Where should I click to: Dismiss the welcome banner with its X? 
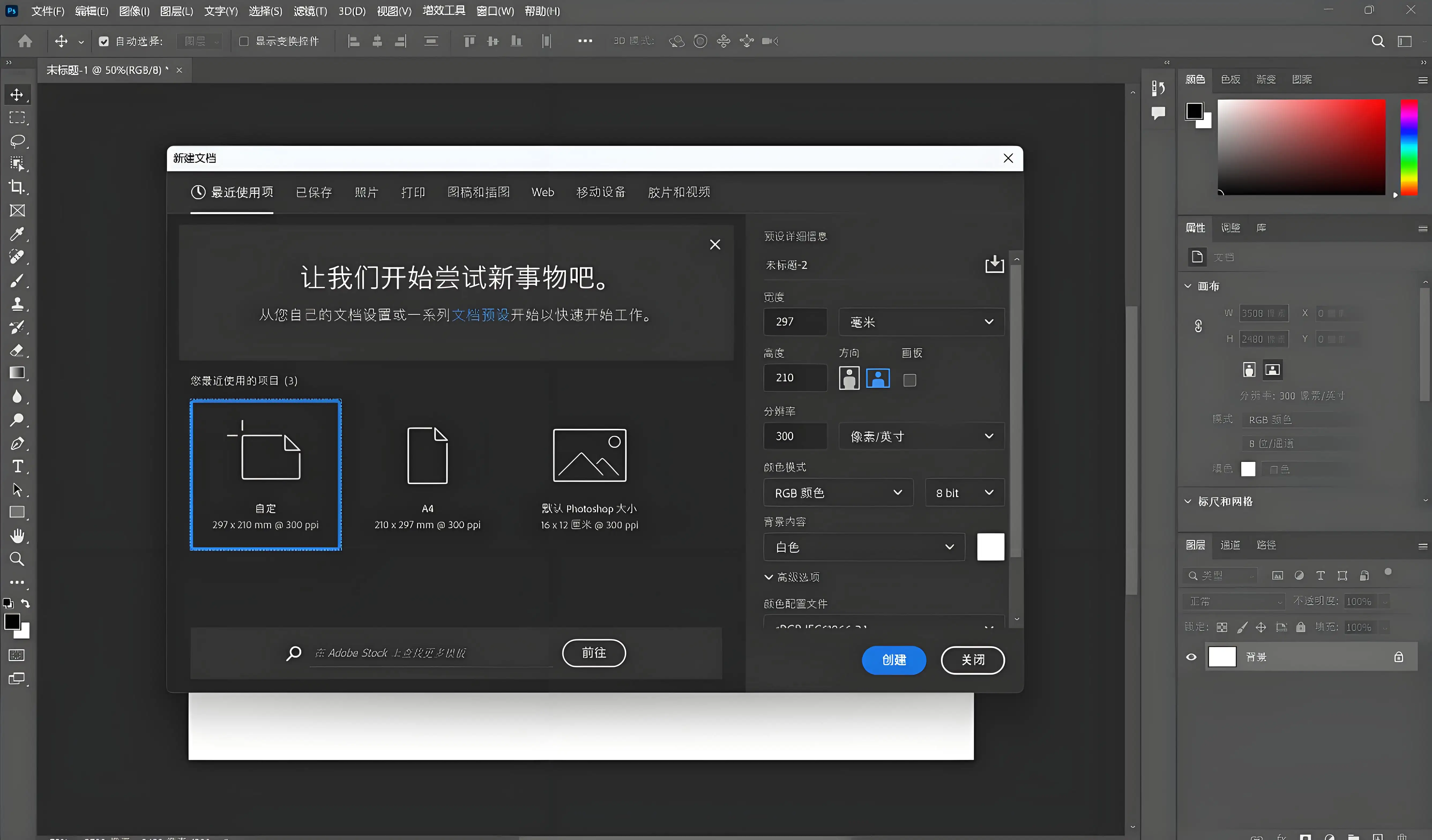coord(715,244)
